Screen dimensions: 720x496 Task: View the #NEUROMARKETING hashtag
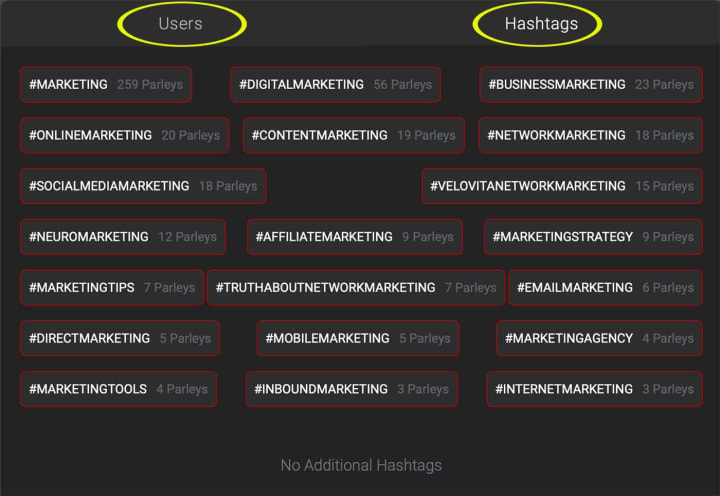pyautogui.click(x=123, y=237)
